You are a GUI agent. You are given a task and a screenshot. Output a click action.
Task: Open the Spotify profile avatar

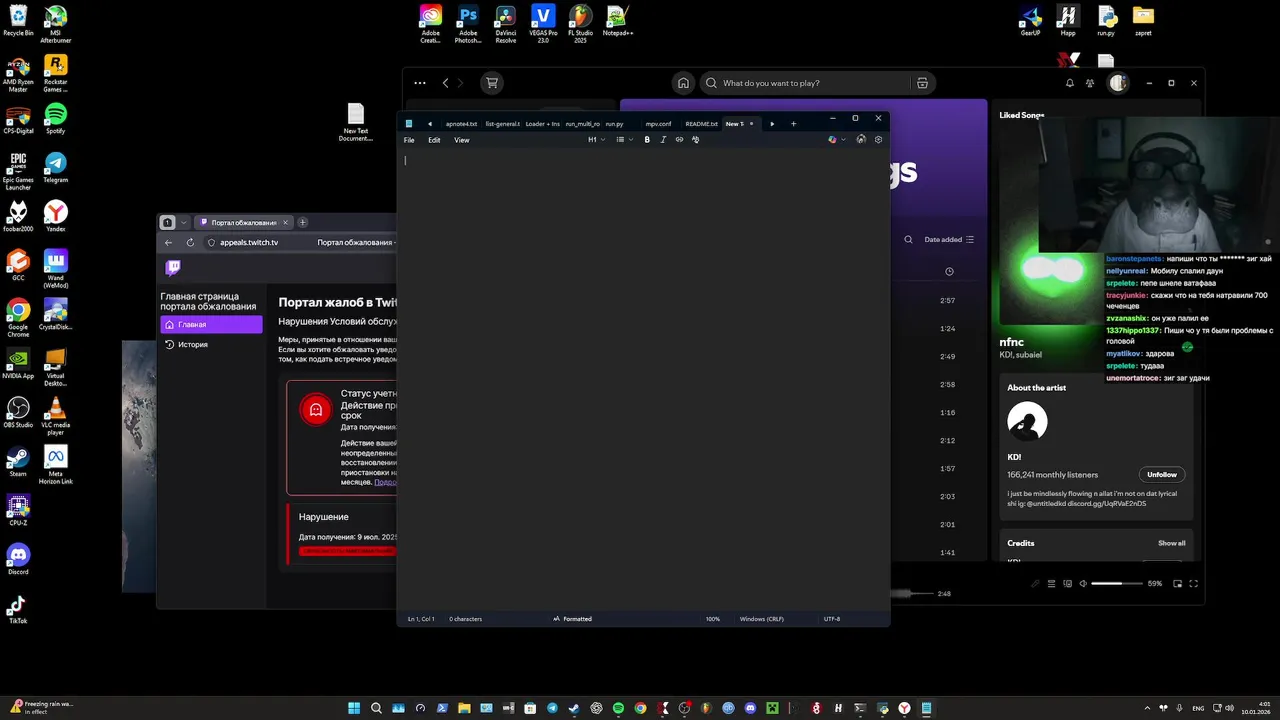coord(1118,83)
